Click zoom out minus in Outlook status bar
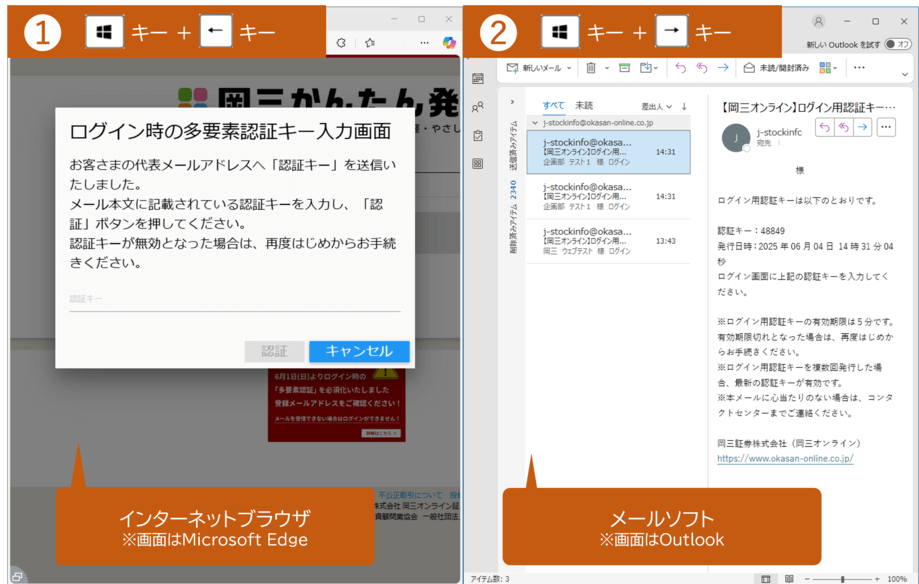Image resolution: width=919 pixels, height=584 pixels. click(x=808, y=579)
